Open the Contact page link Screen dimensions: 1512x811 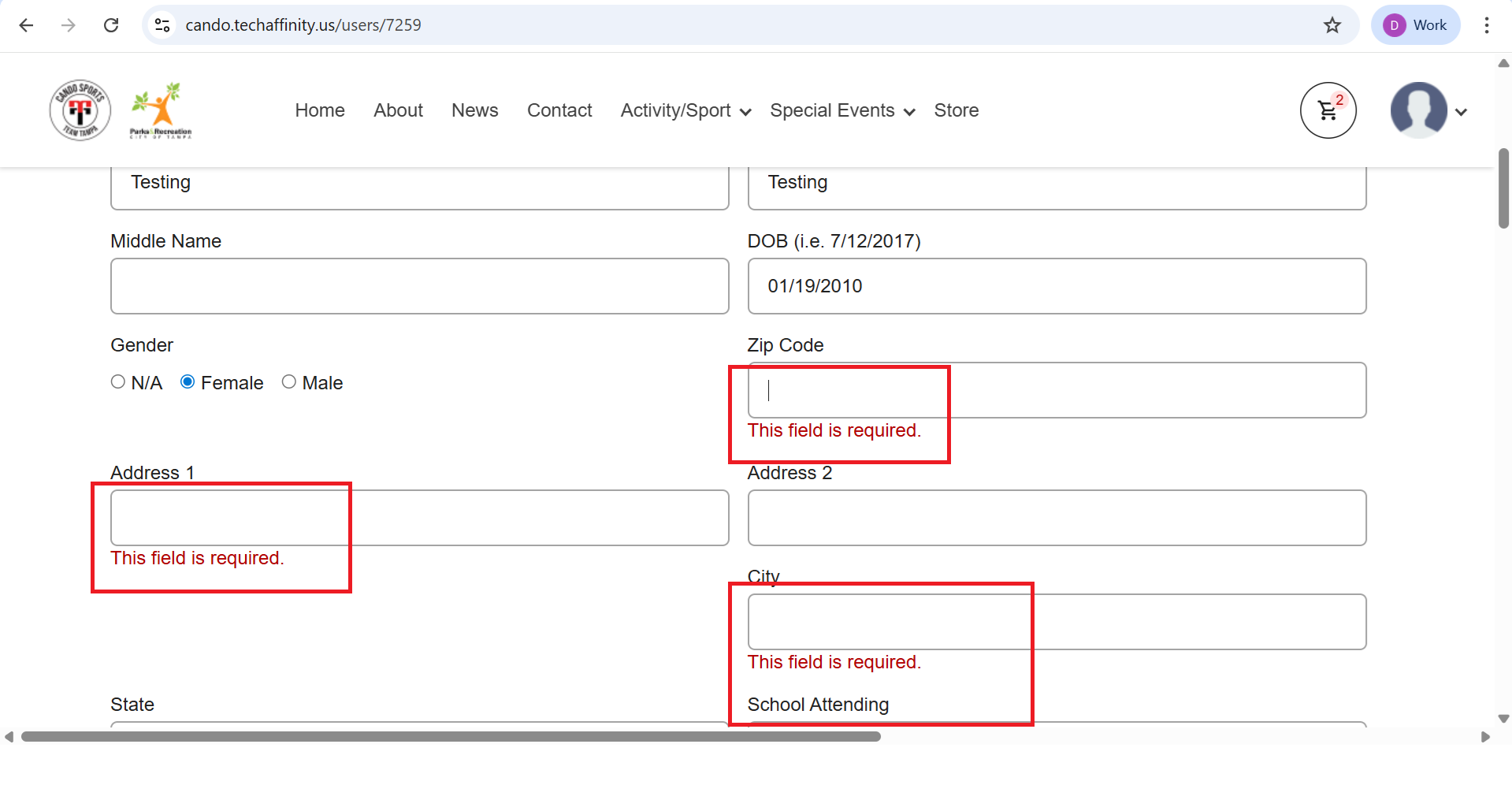[x=559, y=110]
